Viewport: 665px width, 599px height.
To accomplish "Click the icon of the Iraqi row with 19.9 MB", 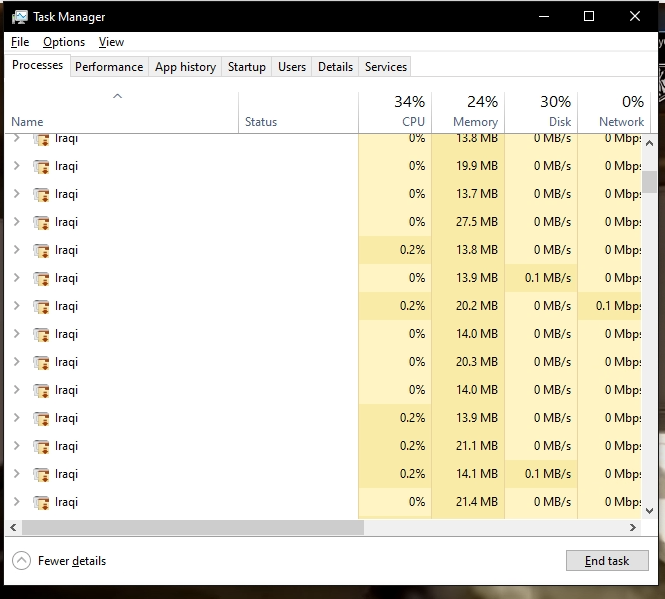I will click(x=42, y=166).
